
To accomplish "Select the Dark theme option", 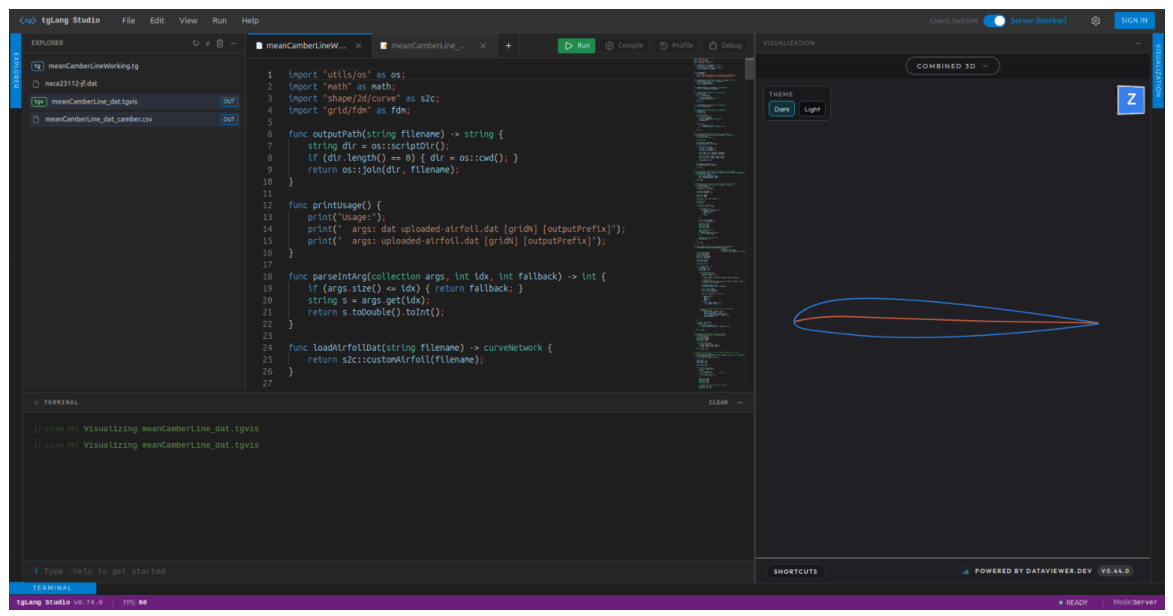I will pos(782,109).
